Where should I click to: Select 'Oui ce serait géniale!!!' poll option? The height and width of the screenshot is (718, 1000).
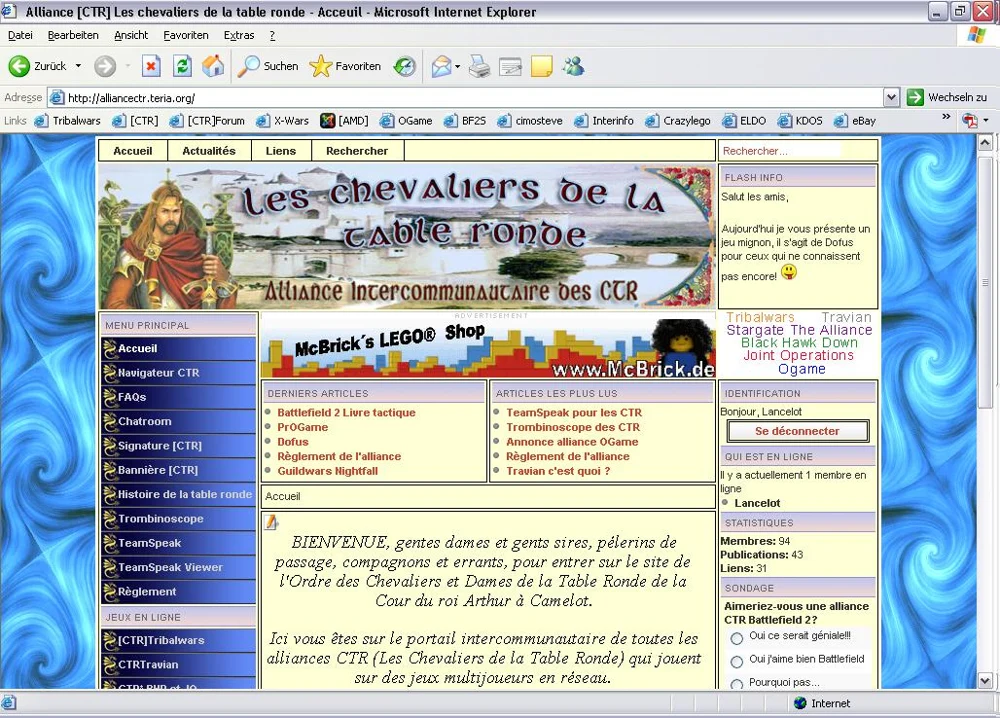point(737,638)
